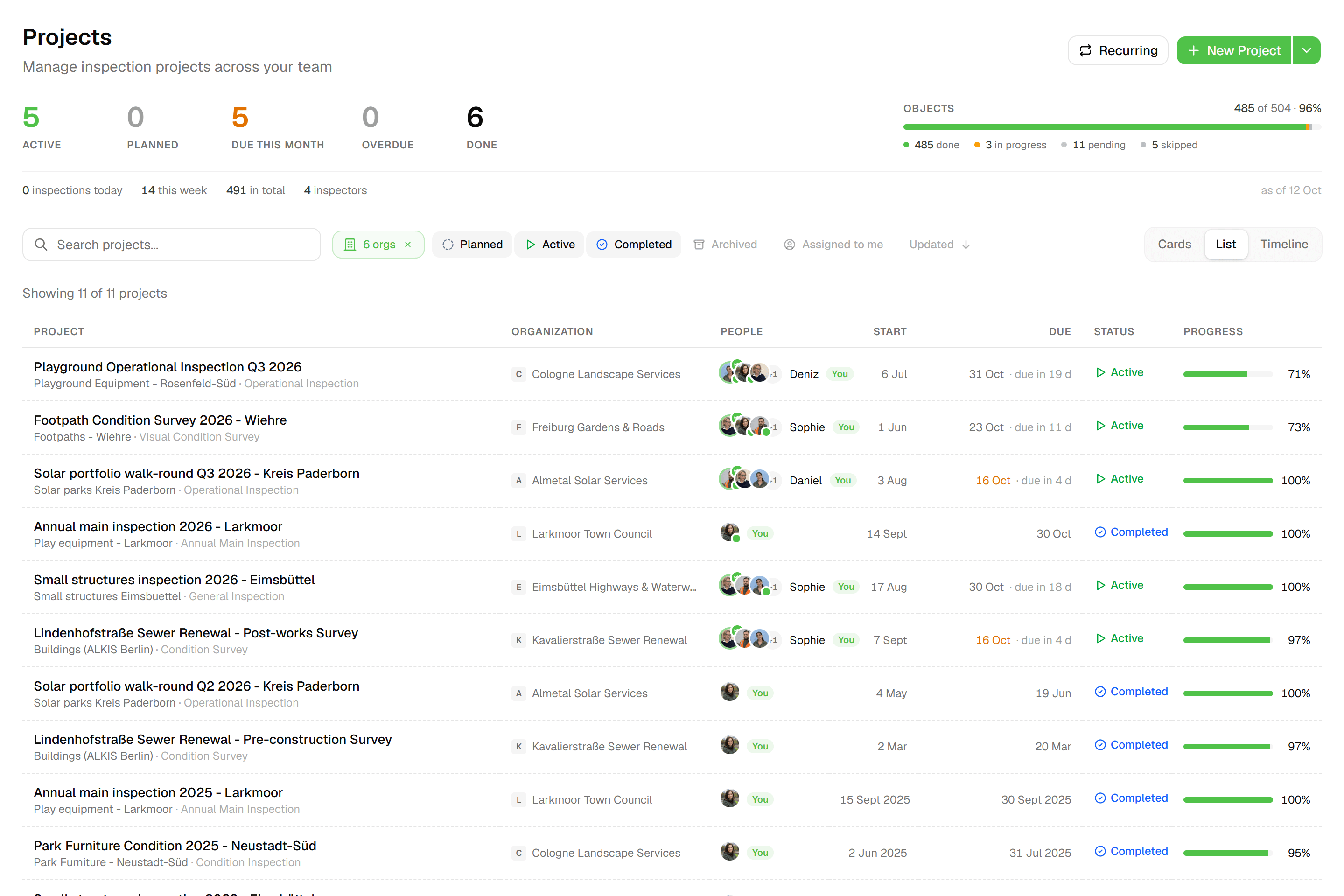Click the Assigned to me person icon
The height and width of the screenshot is (896, 1344).
tap(789, 245)
